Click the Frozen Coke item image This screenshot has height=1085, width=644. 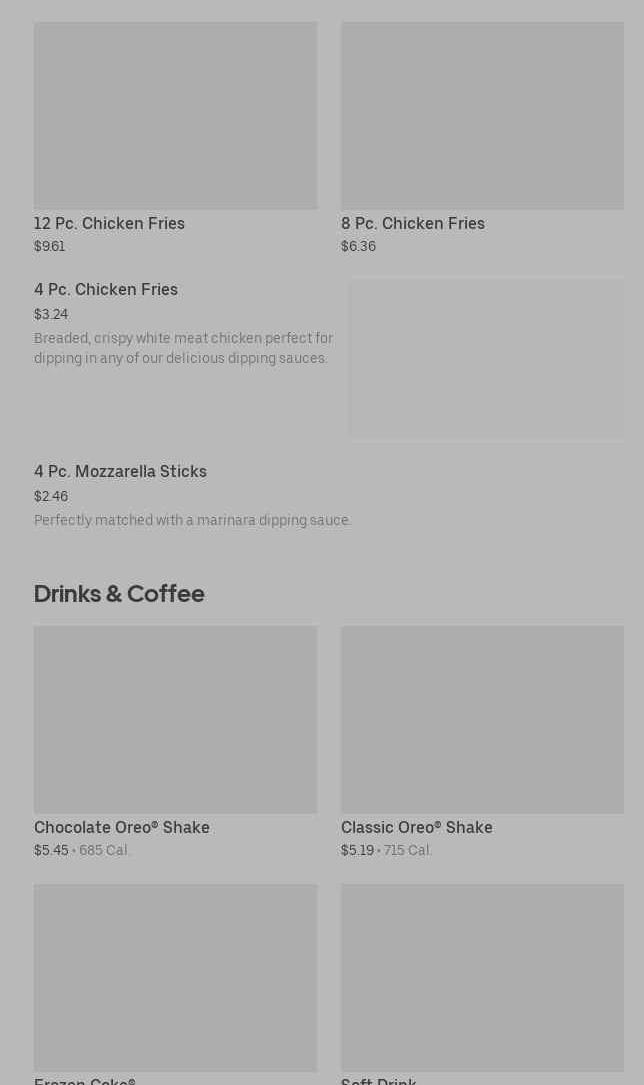[175, 977]
